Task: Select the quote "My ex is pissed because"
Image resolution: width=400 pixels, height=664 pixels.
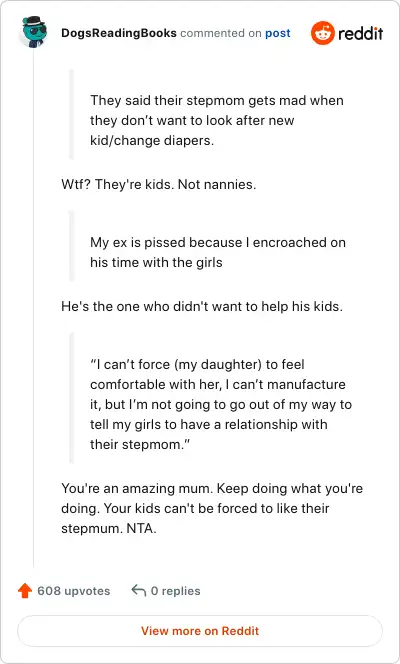Action: point(218,252)
